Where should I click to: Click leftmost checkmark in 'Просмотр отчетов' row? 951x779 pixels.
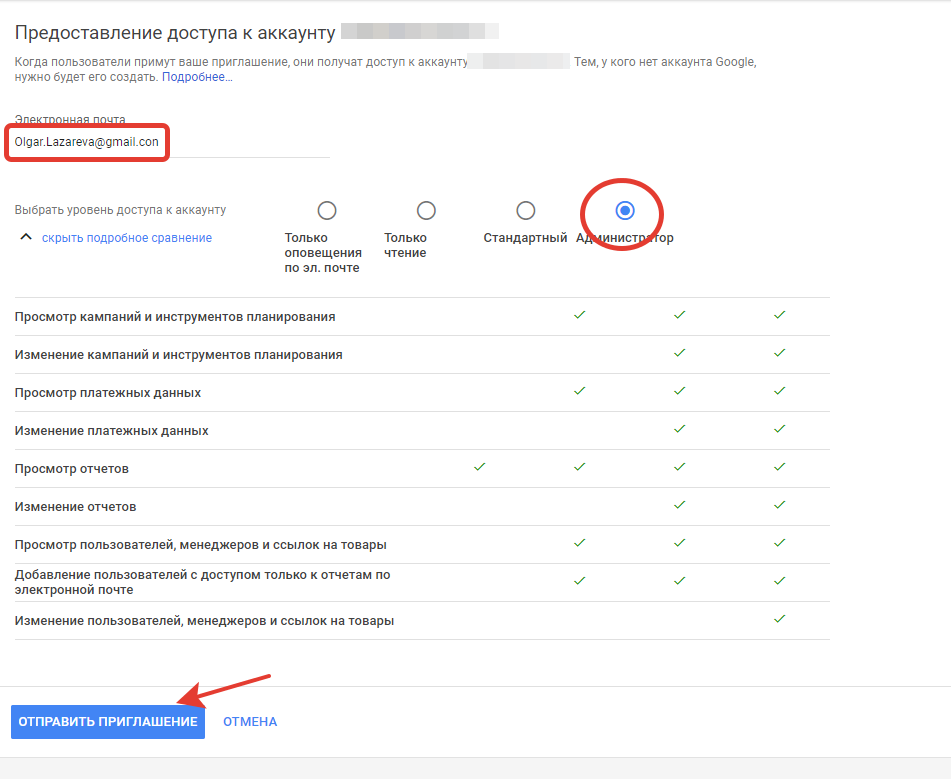coord(479,467)
